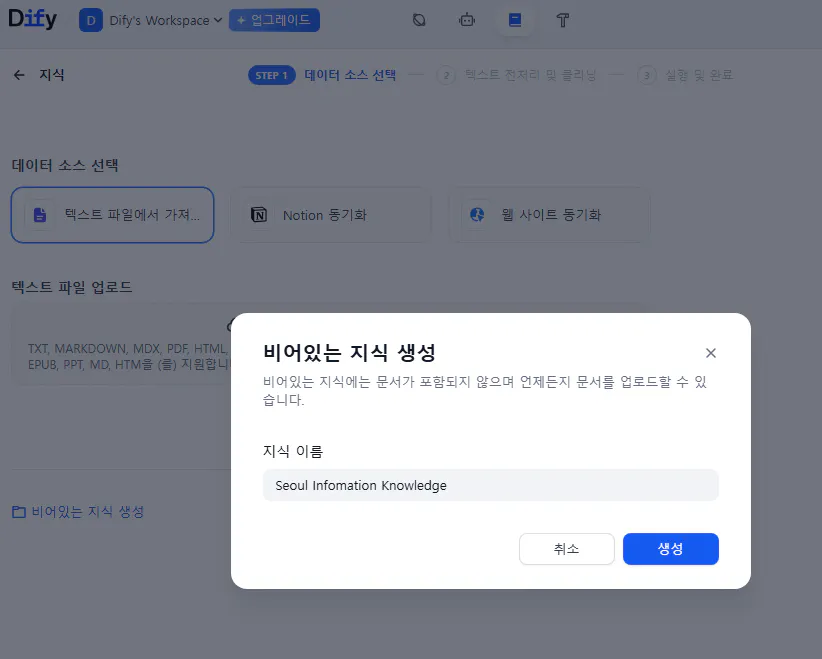Click the globe icon on 웹 사이트 동기화
The width and height of the screenshot is (822, 659).
tap(476, 214)
